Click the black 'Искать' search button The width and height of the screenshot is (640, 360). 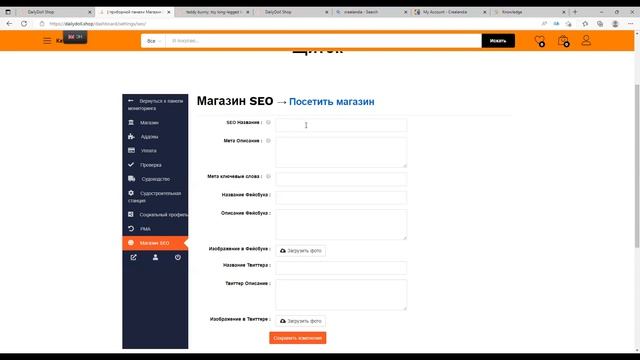click(x=498, y=41)
